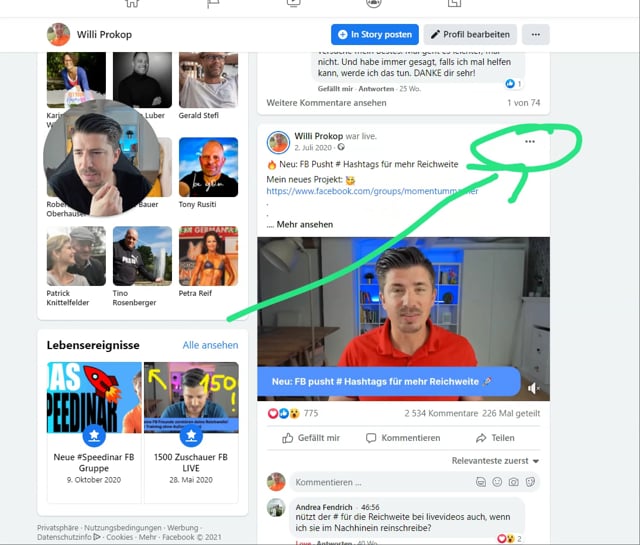Insert an emoji via the smiley icon
The width and height of the screenshot is (640, 545).
tap(497, 482)
